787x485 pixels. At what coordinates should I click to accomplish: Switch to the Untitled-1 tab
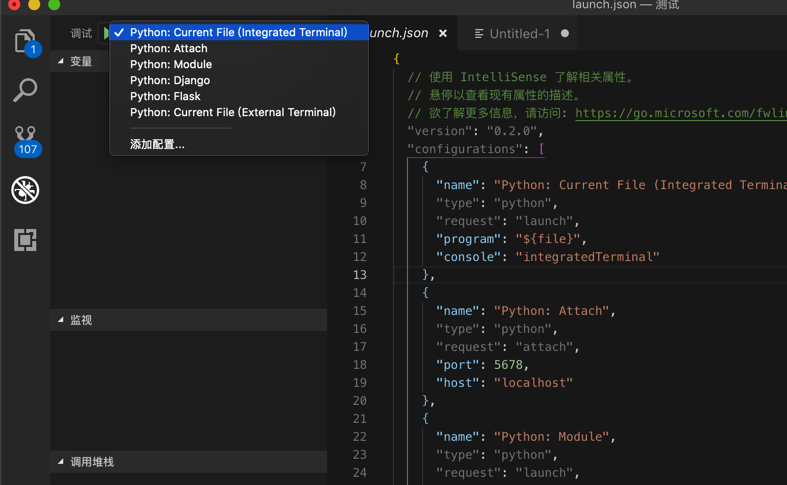(518, 33)
